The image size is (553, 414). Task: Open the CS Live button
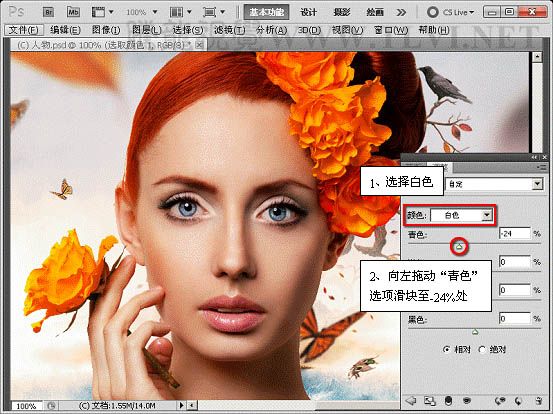click(x=450, y=12)
